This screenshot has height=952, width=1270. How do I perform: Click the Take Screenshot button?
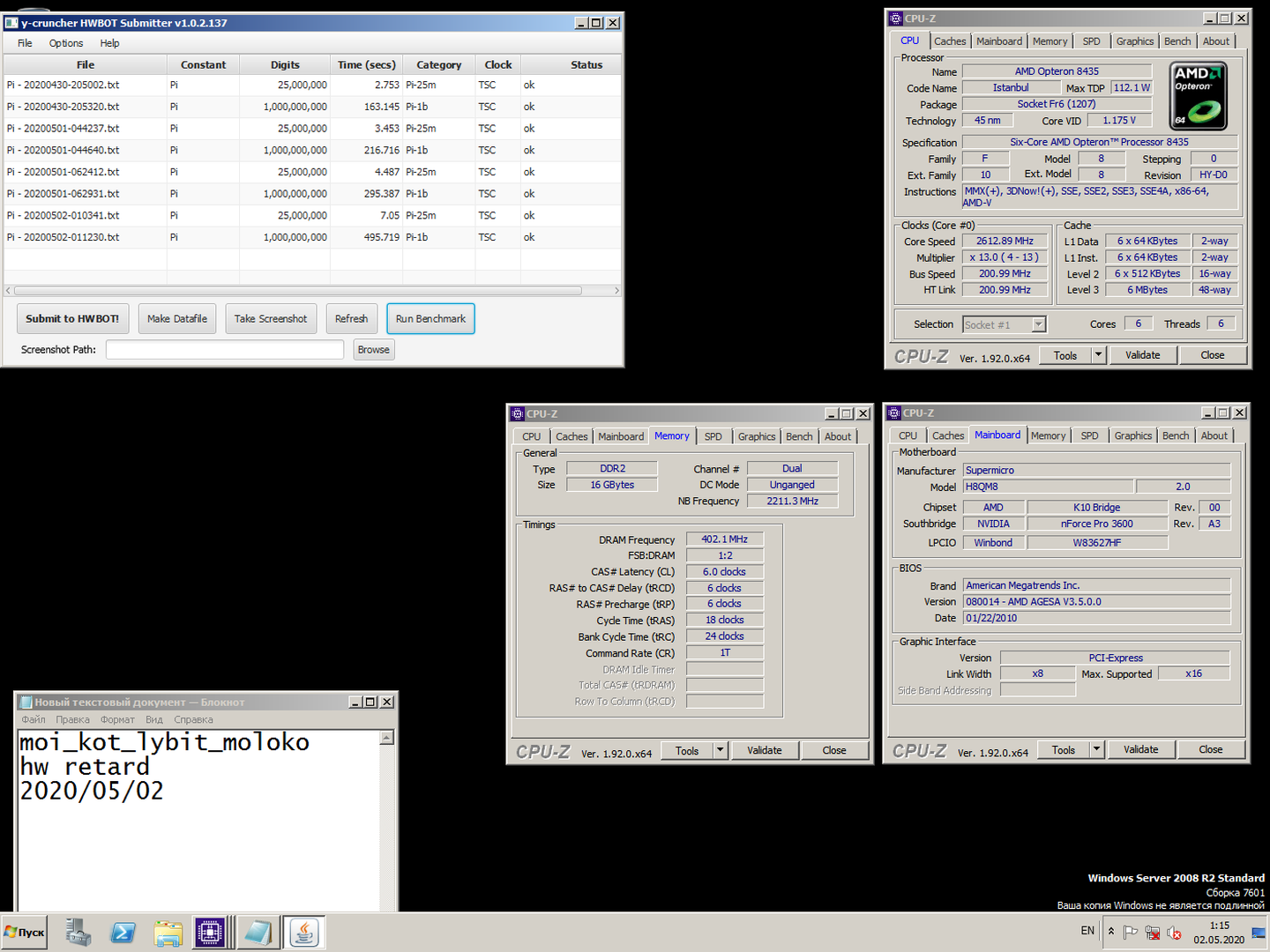[x=271, y=319]
